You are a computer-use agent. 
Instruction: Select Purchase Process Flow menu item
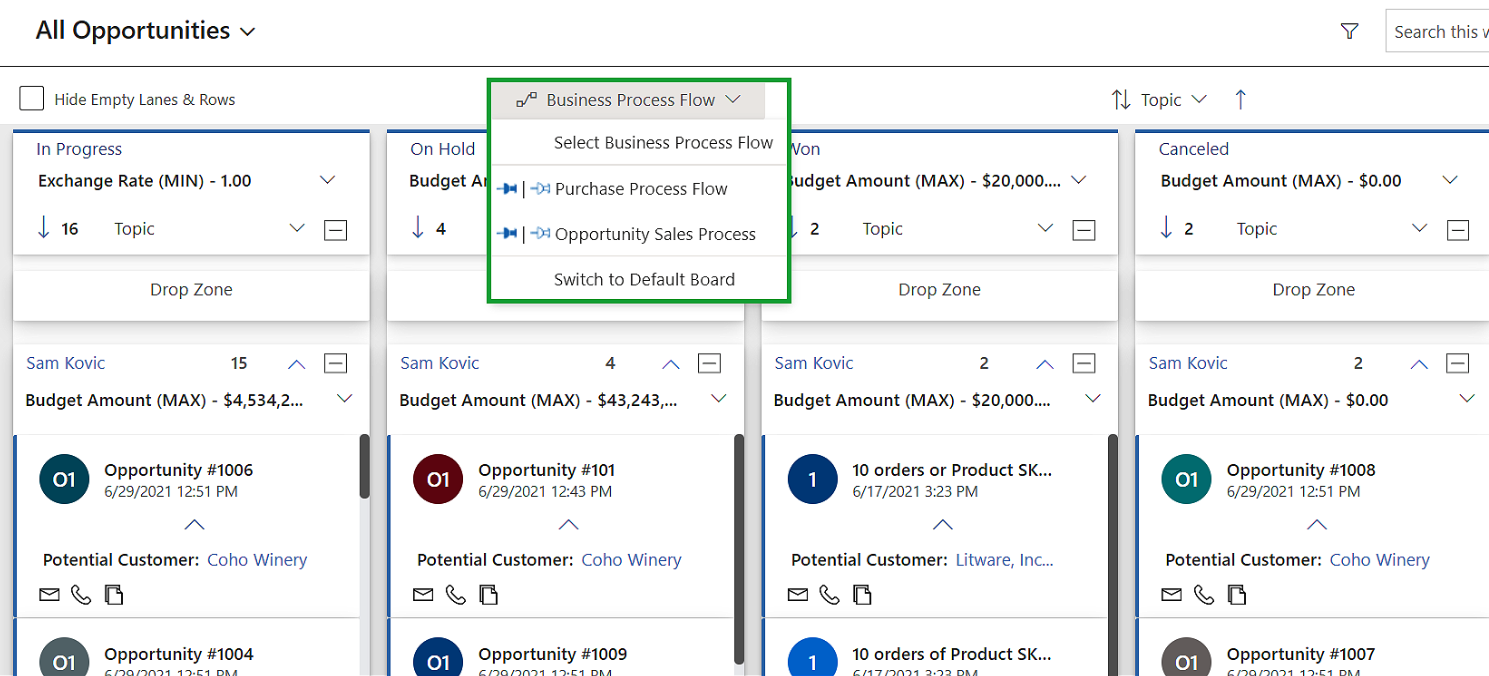coord(641,189)
